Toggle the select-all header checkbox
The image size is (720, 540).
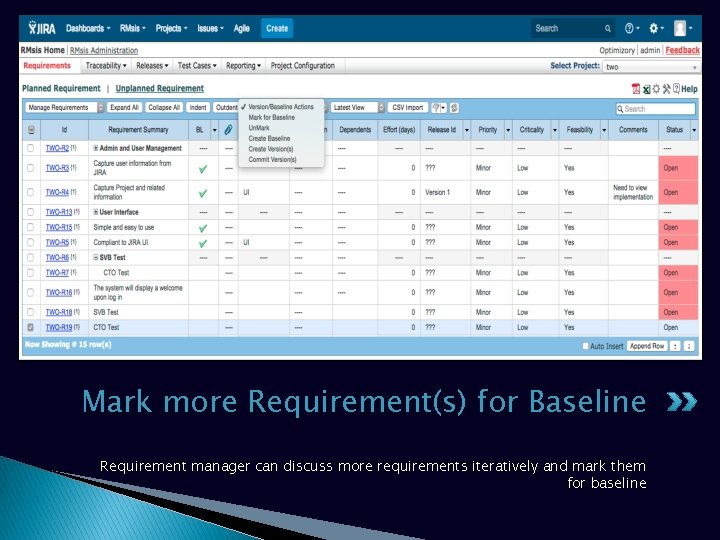(31, 130)
